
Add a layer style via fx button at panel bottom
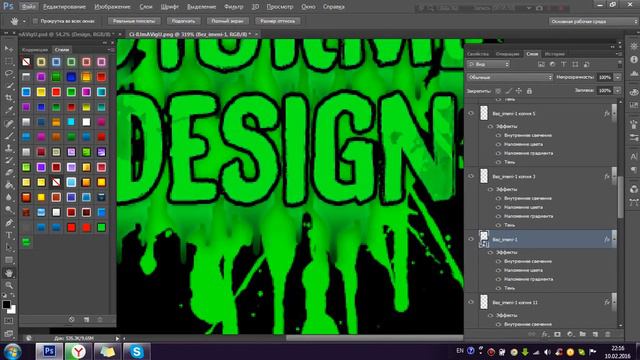pos(545,334)
